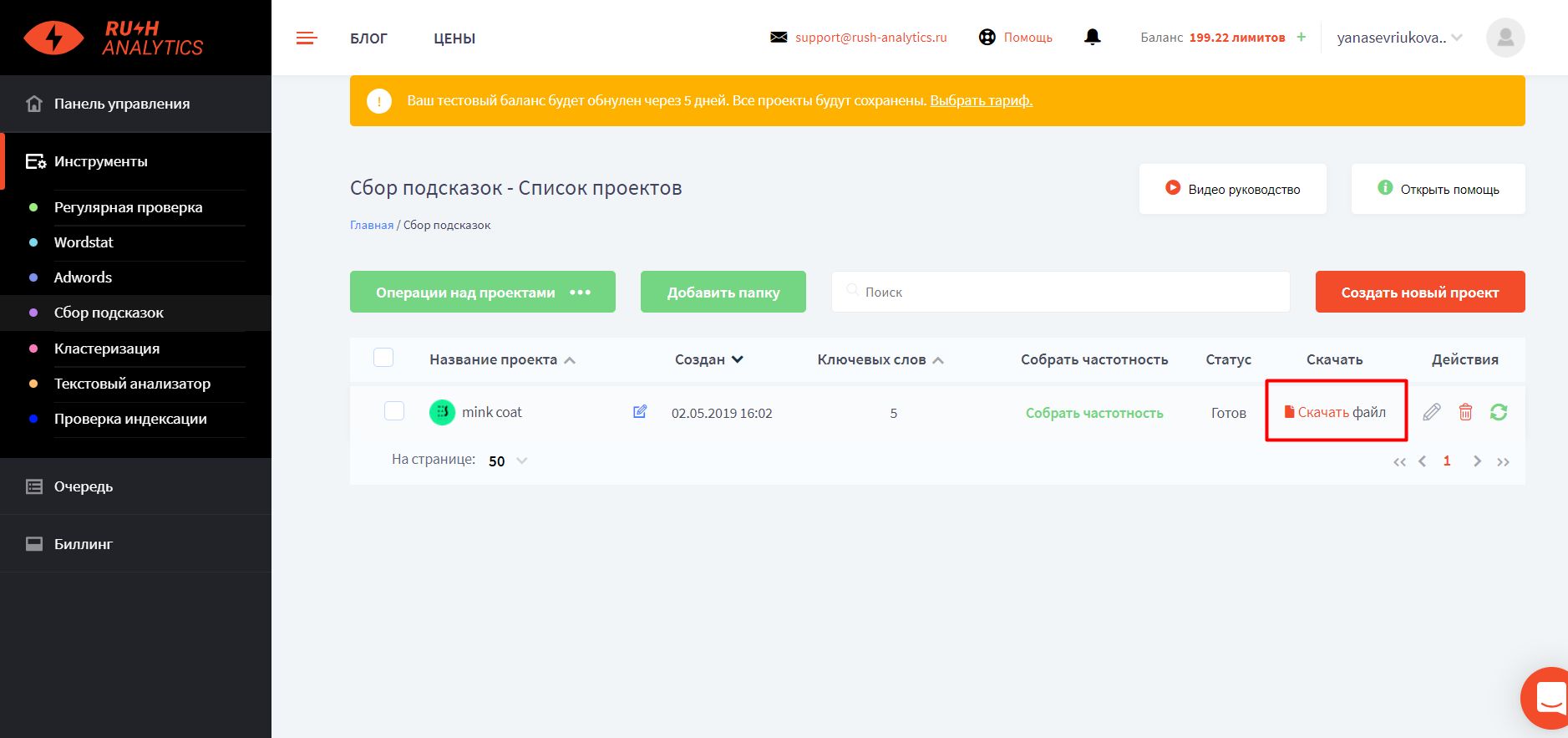The height and width of the screenshot is (738, 1568).
Task: Toggle the hamburger sidebar menu icon
Action: click(x=307, y=38)
